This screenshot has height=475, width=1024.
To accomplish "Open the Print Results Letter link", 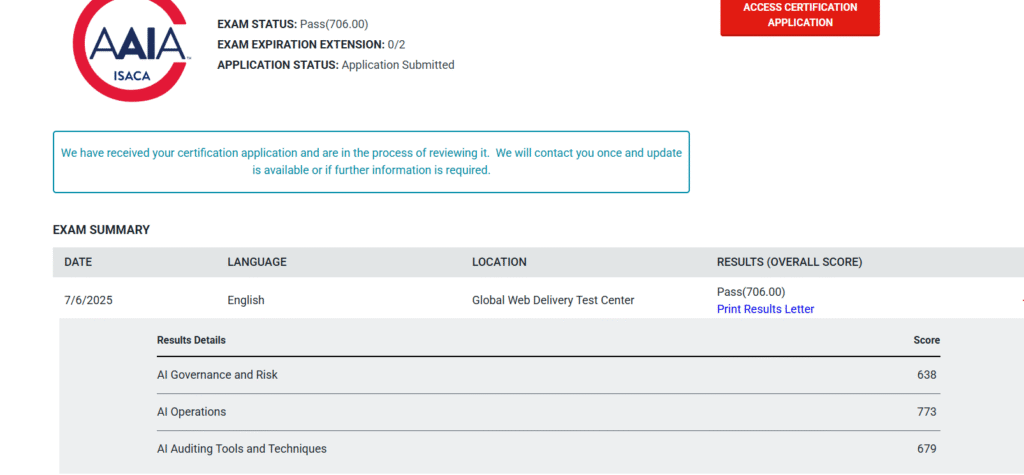I will tap(765, 309).
